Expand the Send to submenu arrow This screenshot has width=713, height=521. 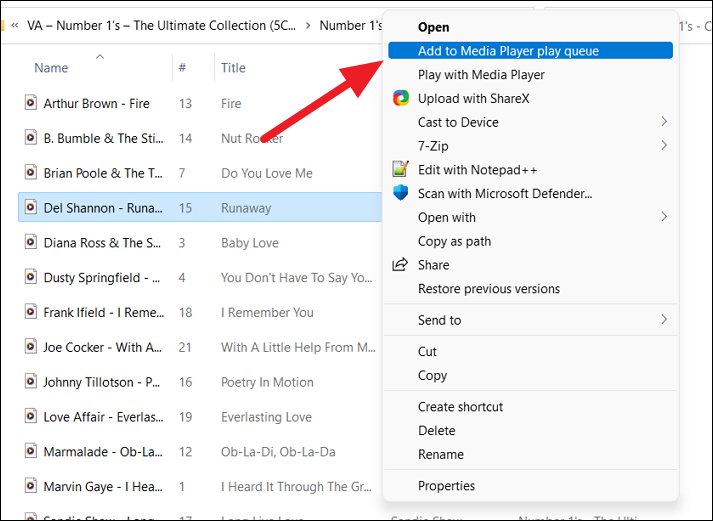click(664, 320)
